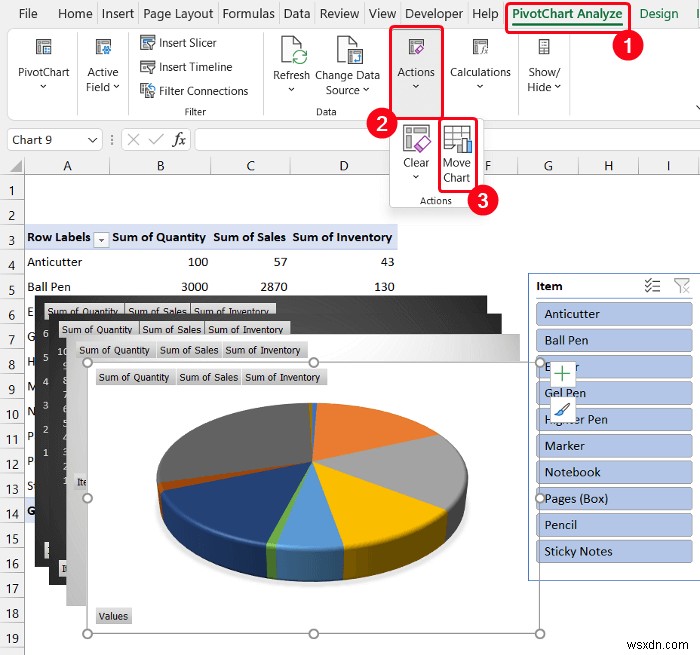Click the Calculations group icon
700x655 pixels.
[480, 47]
